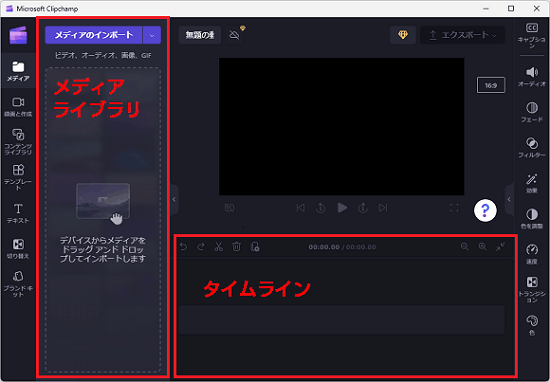The width and height of the screenshot is (550, 382).
Task: Open the Adjust colors panel
Action: click(x=532, y=219)
